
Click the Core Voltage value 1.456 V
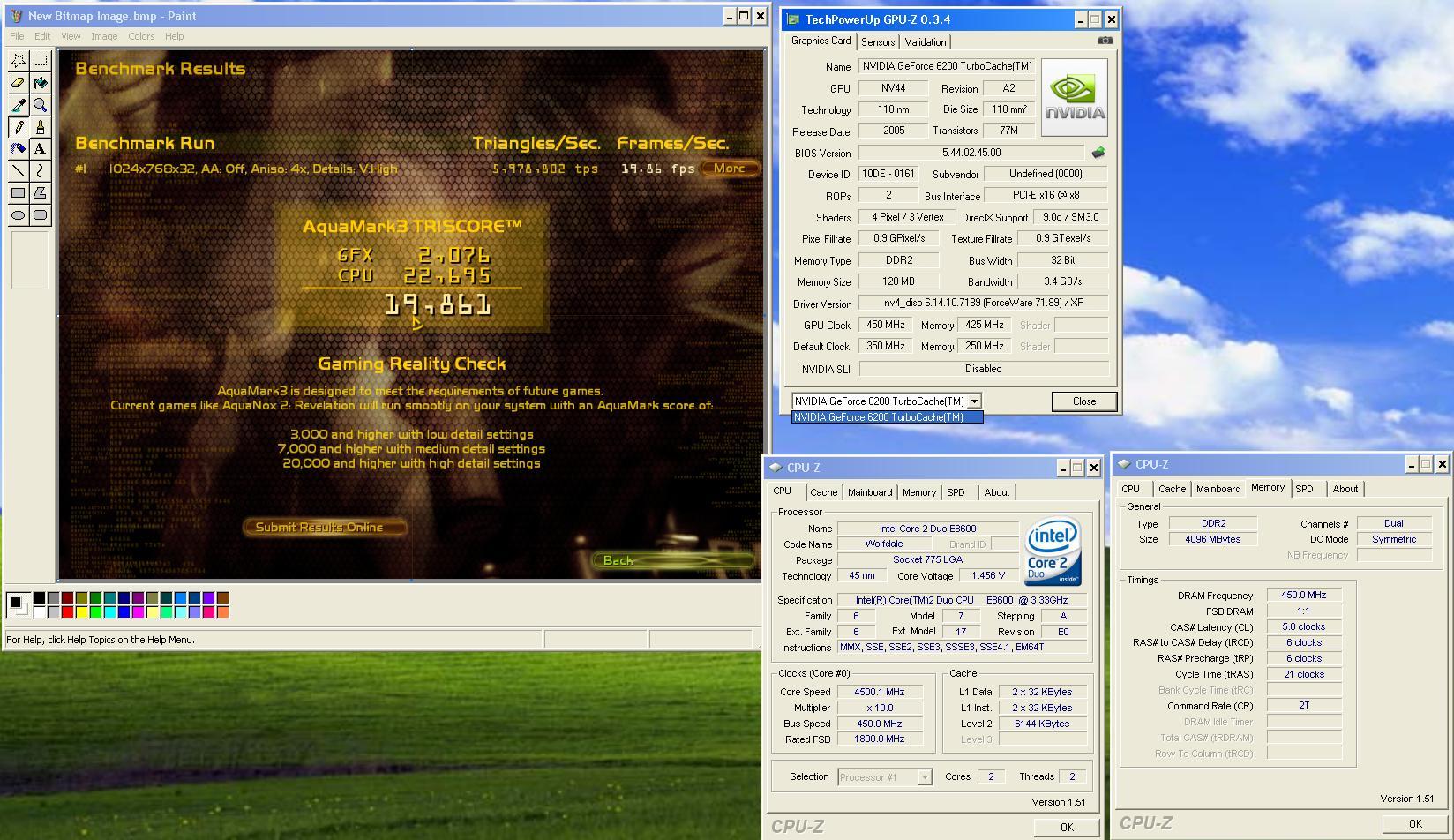[987, 575]
